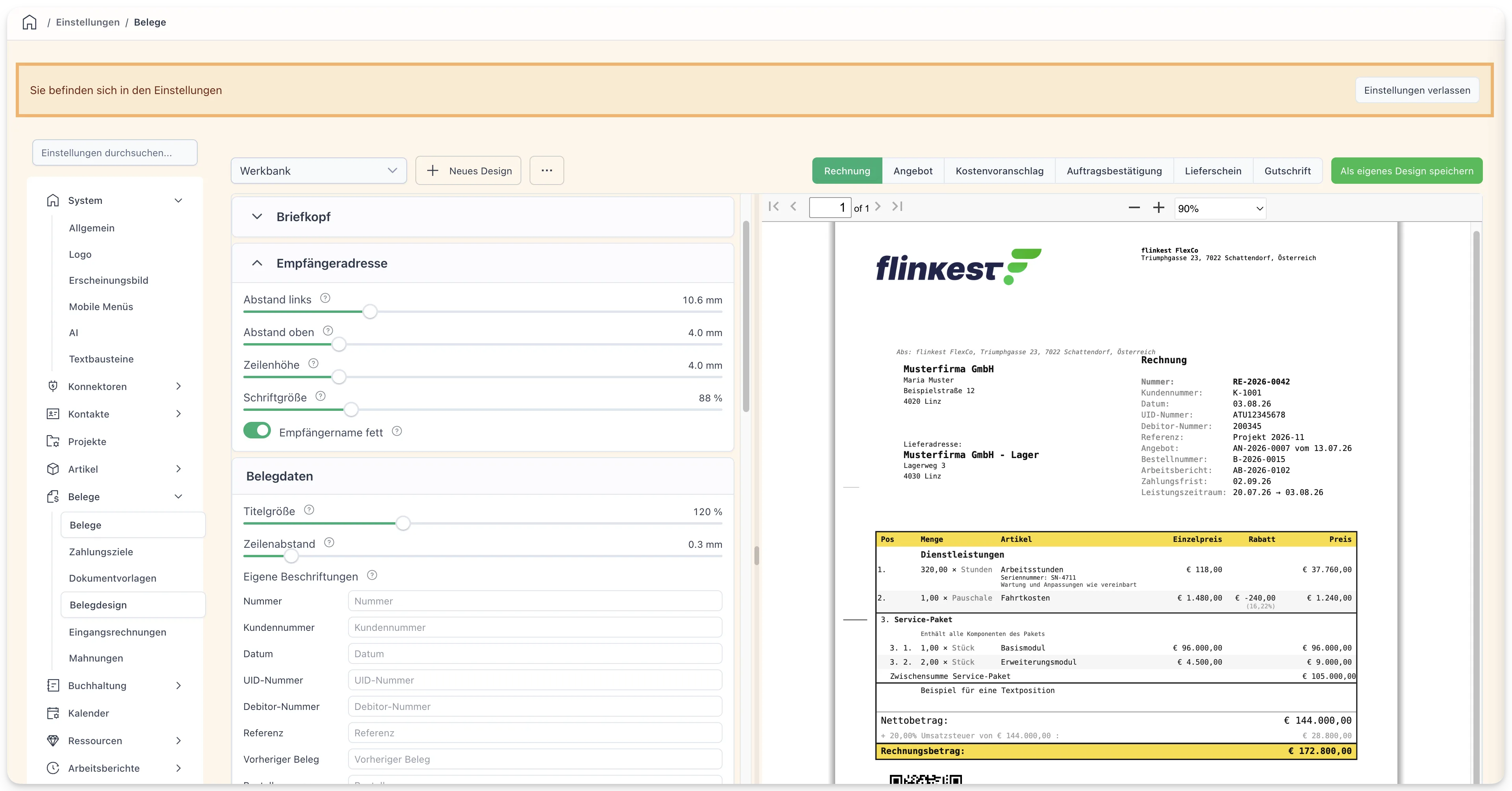Screen dimensions: 1512x791
Task: Show help for Titelgröße
Action: point(309,510)
